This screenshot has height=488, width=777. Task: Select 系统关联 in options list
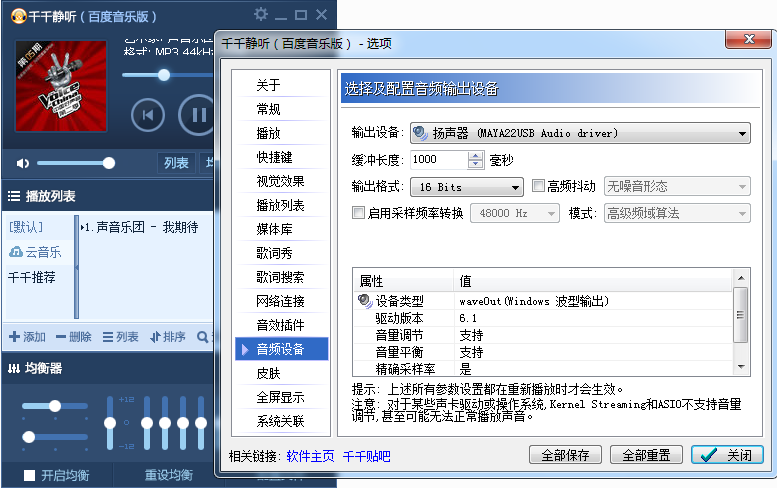281,422
